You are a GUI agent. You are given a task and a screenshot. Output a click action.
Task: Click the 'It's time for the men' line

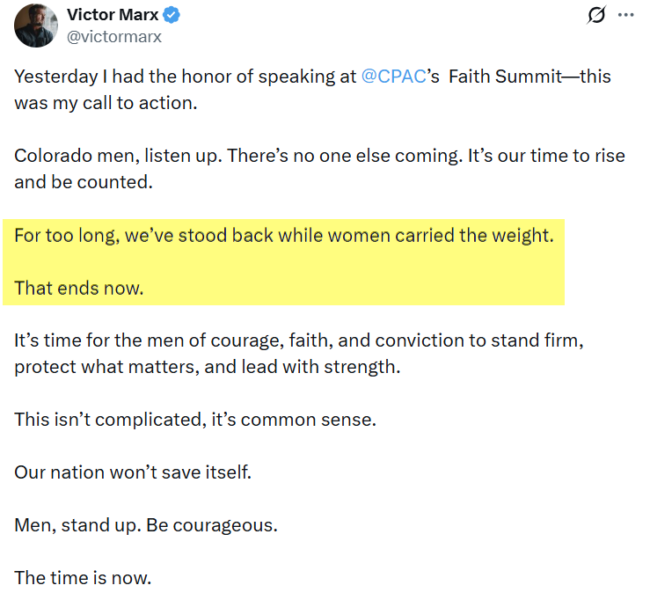coord(298,341)
